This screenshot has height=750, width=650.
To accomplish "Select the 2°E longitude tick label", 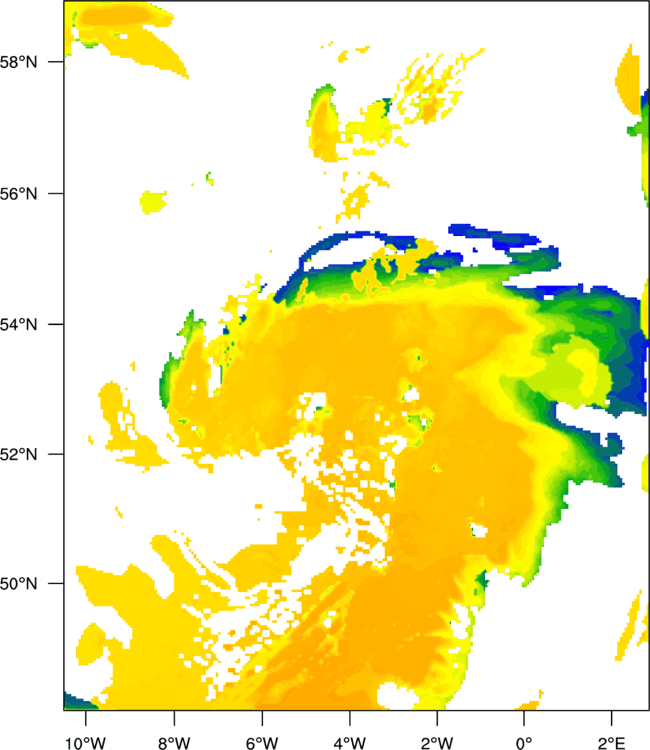I will click(612, 741).
